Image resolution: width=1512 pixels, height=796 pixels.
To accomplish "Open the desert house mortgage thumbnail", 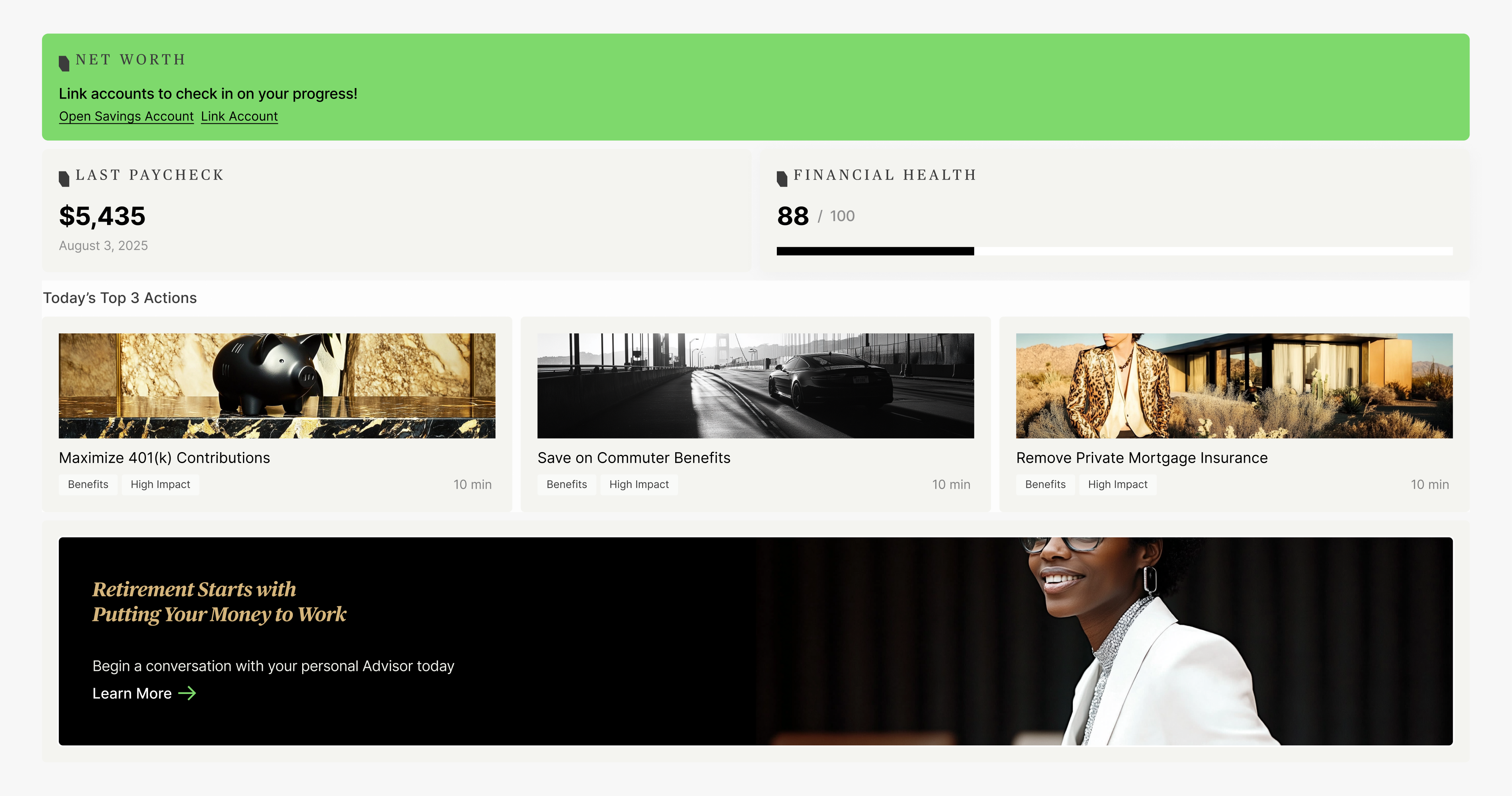I will [x=1234, y=386].
